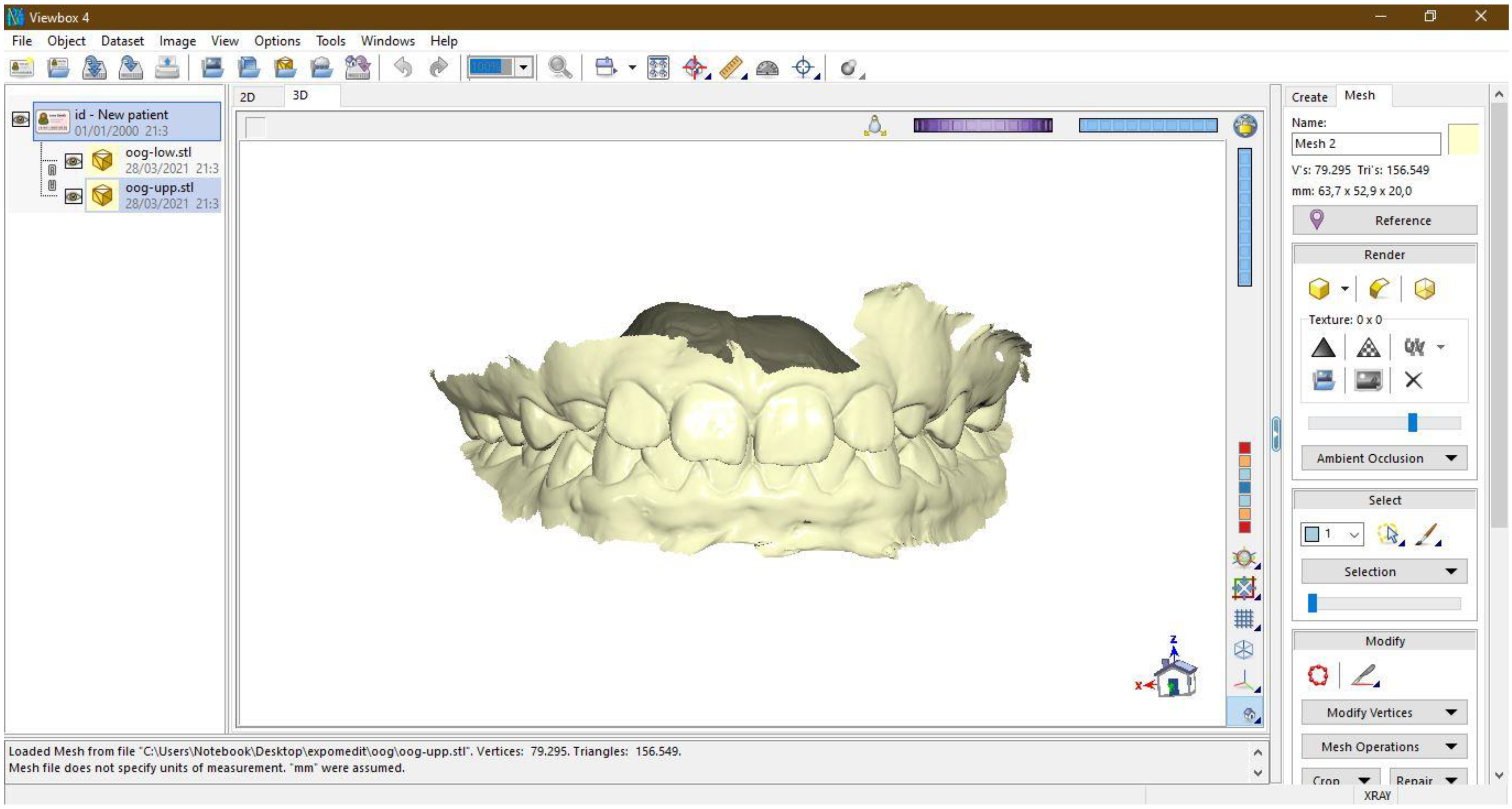Click the grid display icon beside viewport
The height and width of the screenshot is (809, 1512).
point(1243,618)
